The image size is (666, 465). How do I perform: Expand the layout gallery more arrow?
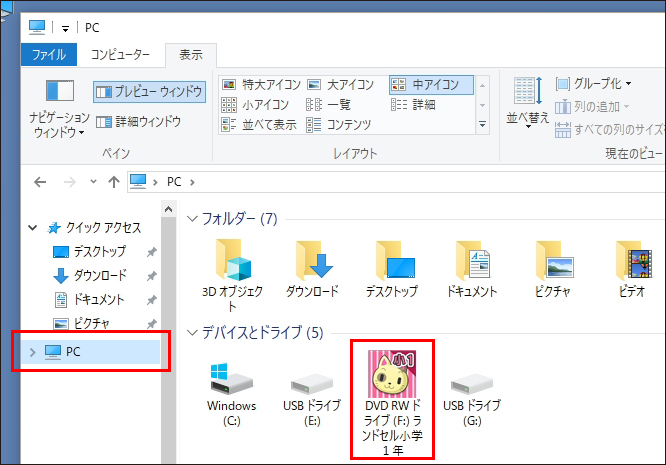point(483,124)
